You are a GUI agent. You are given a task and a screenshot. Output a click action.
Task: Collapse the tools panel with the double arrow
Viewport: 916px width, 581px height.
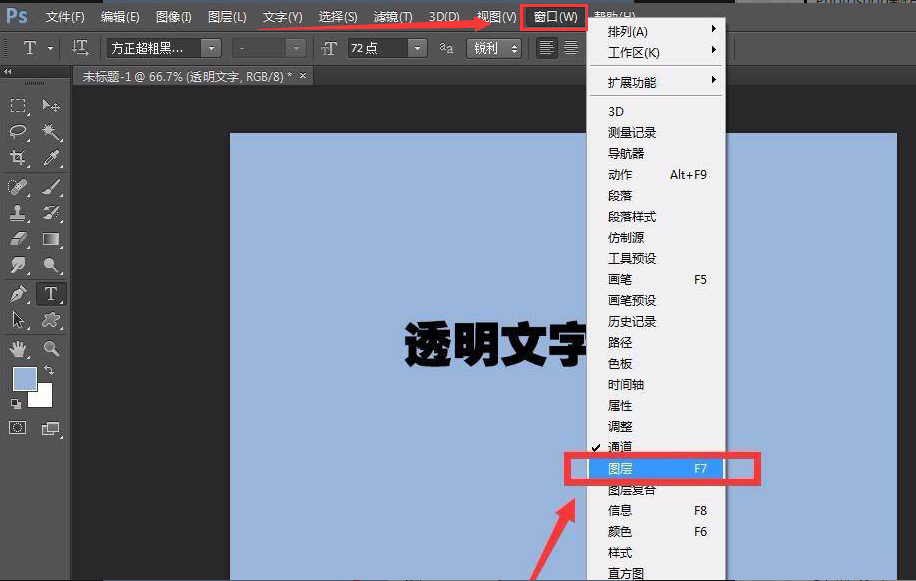10,71
